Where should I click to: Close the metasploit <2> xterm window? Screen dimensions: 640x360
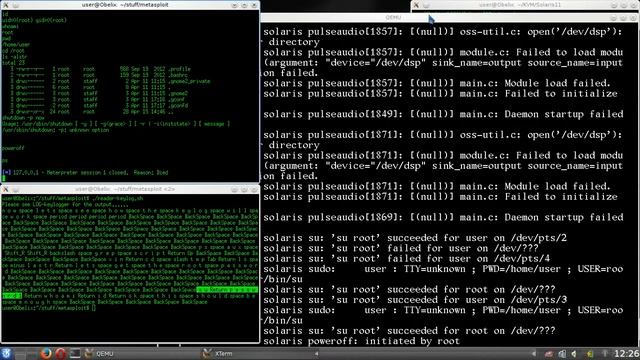tap(254, 189)
